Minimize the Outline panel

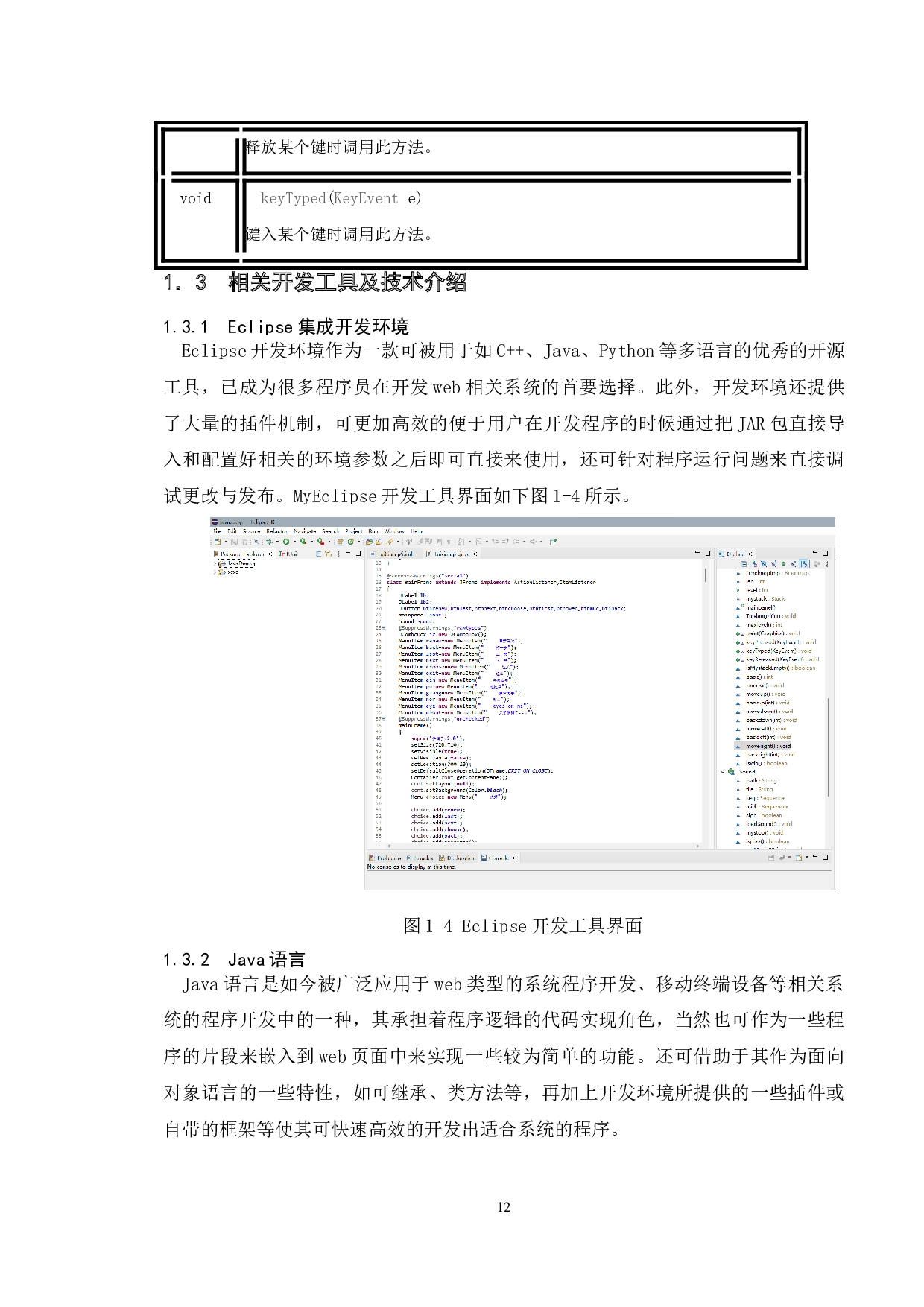[x=815, y=553]
